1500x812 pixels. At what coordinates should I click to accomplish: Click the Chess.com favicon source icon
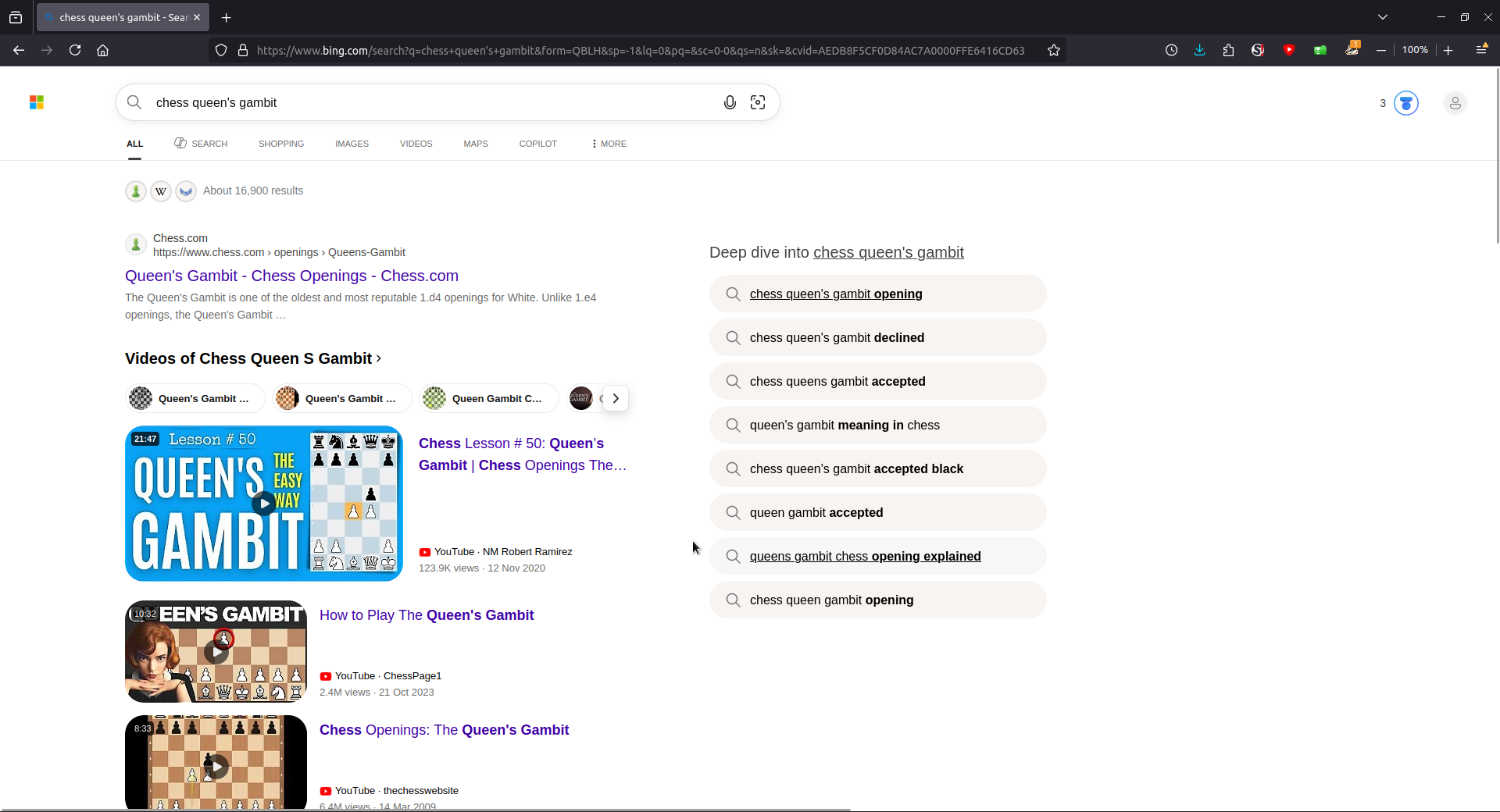(x=136, y=191)
